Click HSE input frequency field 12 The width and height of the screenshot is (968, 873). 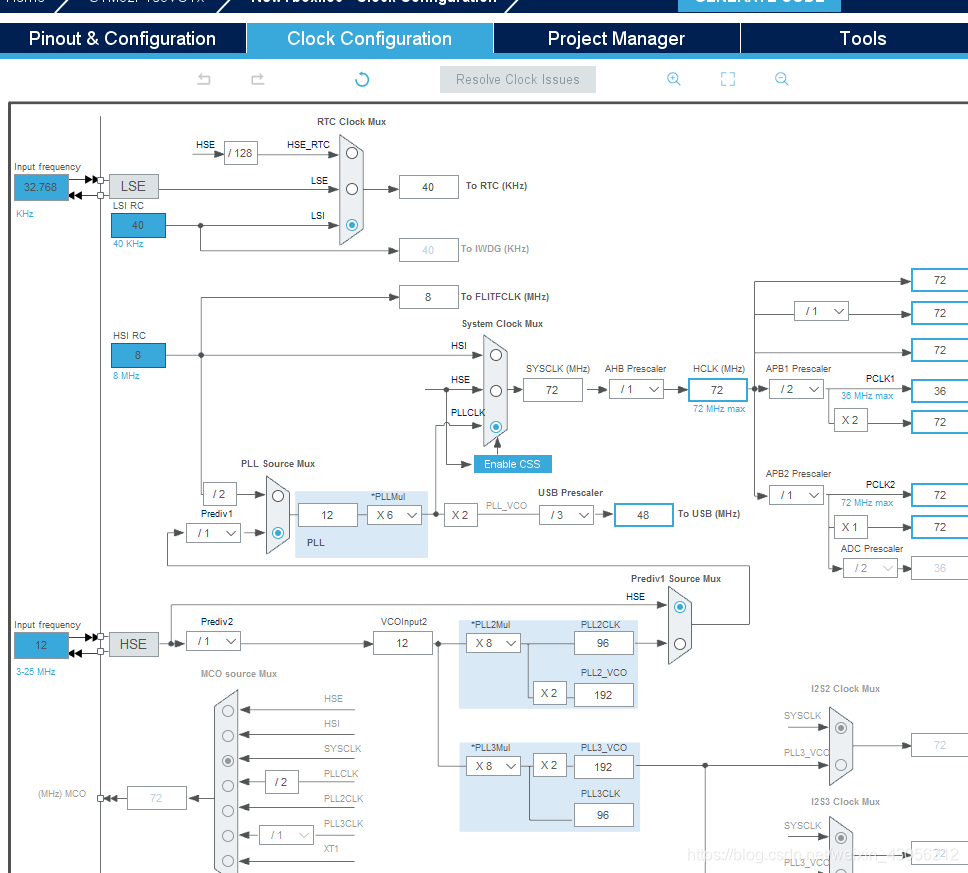pos(41,645)
